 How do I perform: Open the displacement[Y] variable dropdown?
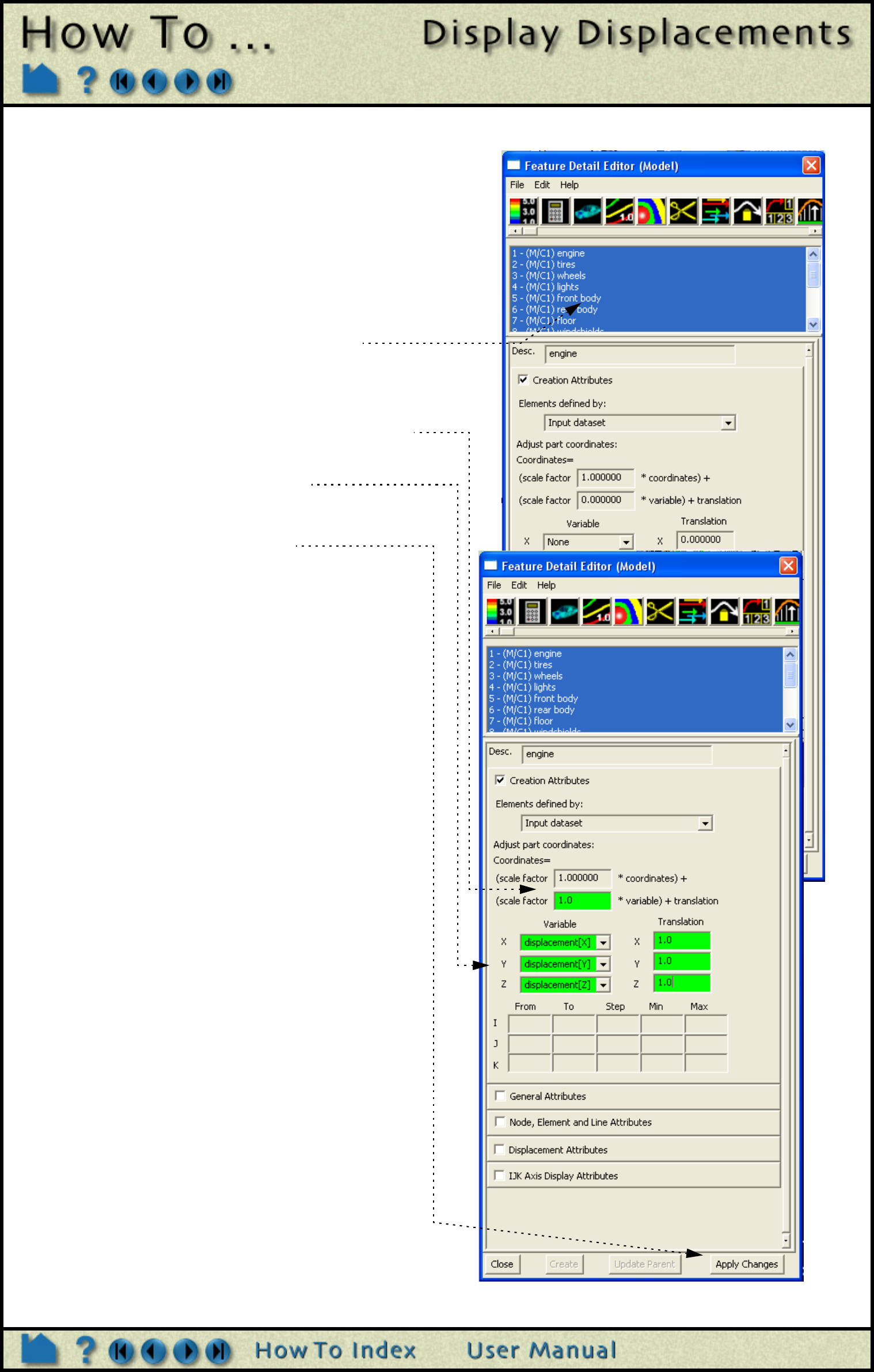pyautogui.click(x=565, y=964)
